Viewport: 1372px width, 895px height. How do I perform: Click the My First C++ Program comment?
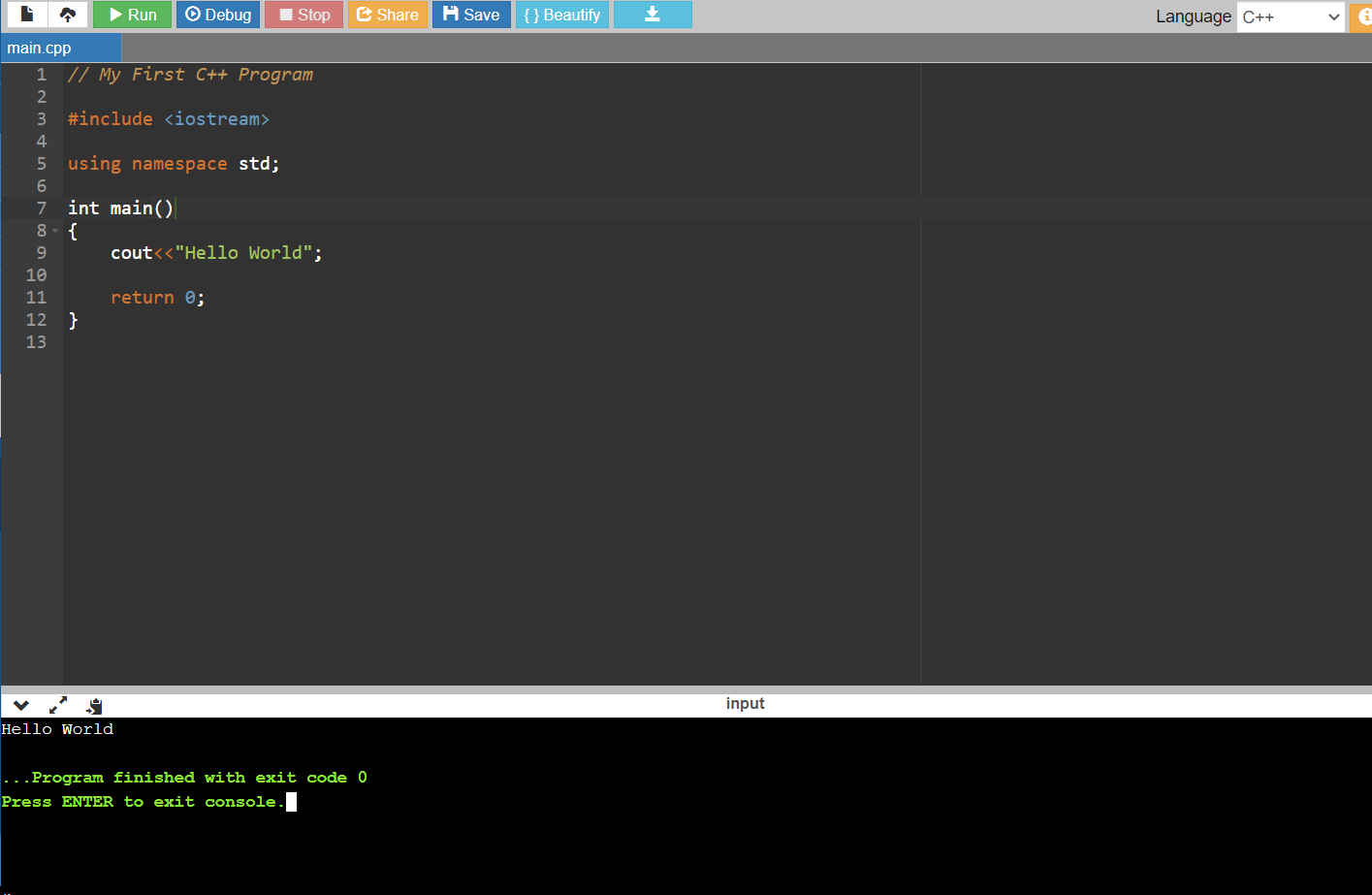pos(190,75)
